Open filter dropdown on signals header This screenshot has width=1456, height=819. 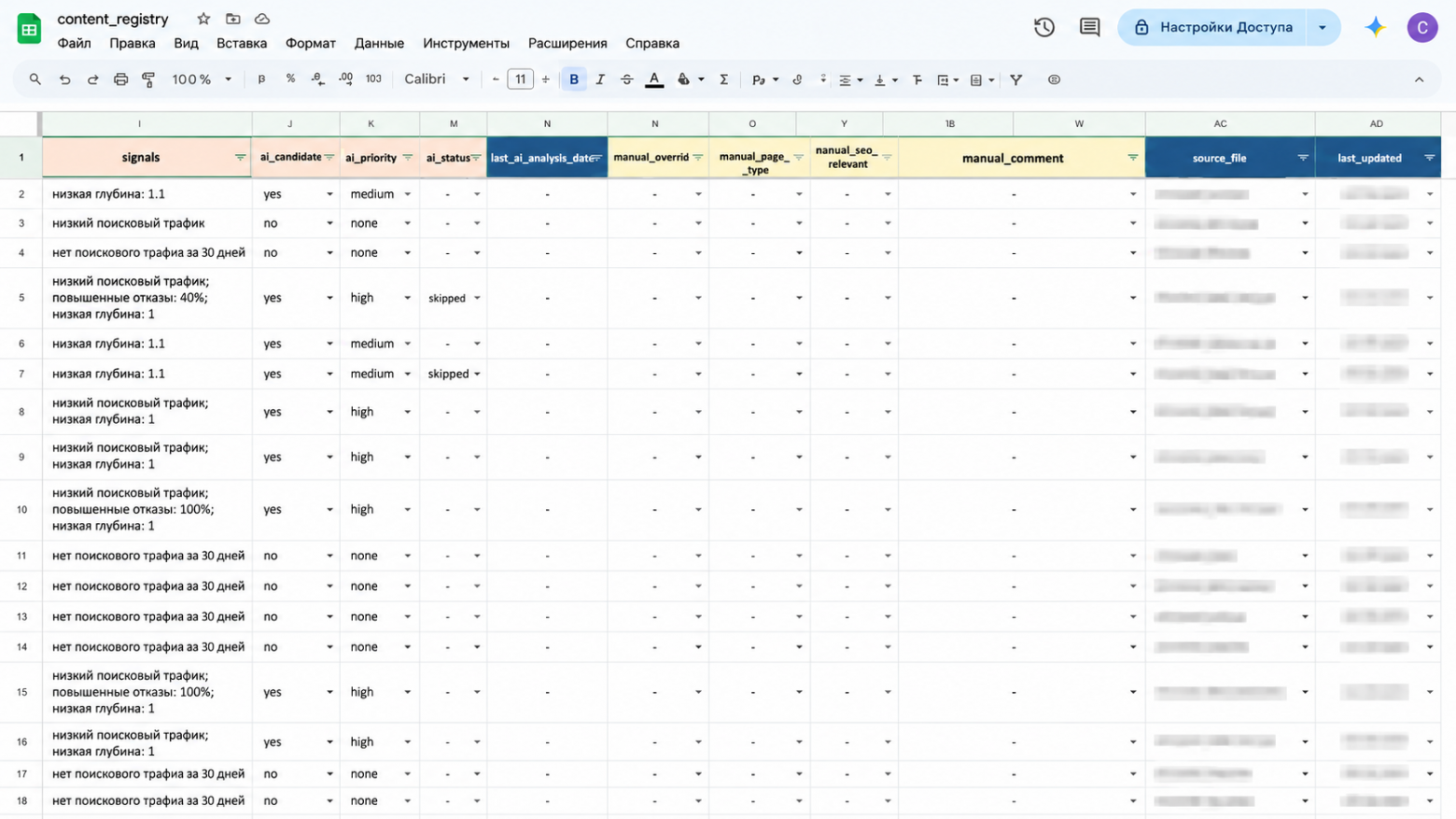pyautogui.click(x=240, y=158)
